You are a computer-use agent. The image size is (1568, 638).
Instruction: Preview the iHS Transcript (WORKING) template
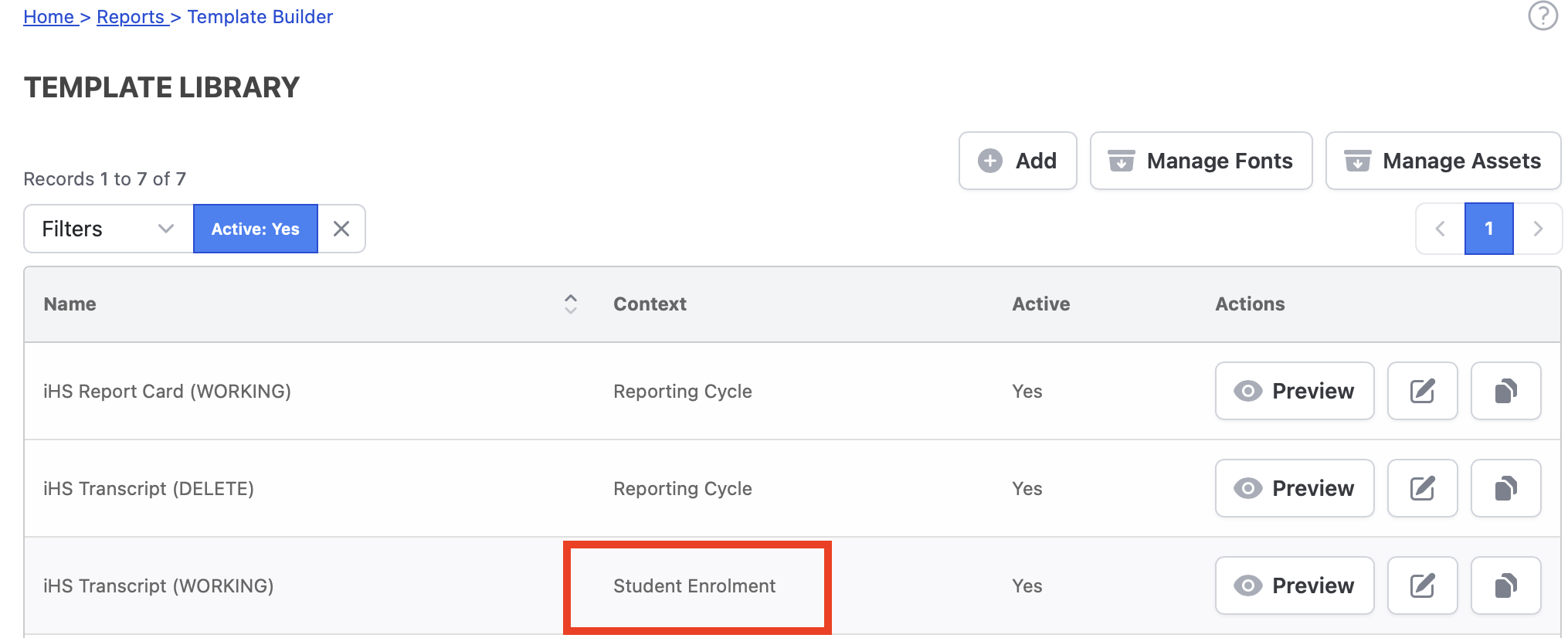(x=1294, y=585)
